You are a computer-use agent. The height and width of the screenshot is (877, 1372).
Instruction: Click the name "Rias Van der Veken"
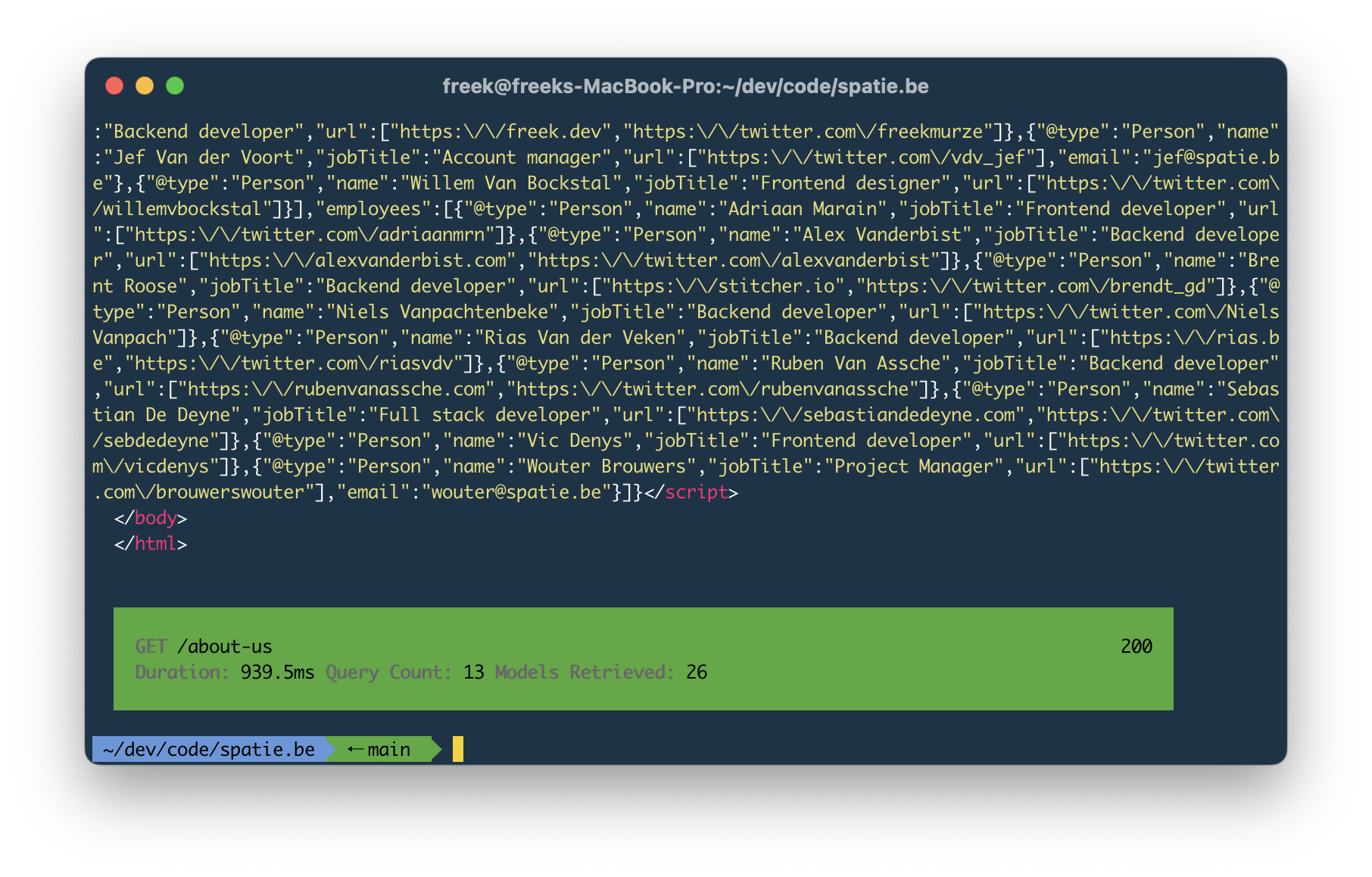(x=580, y=338)
